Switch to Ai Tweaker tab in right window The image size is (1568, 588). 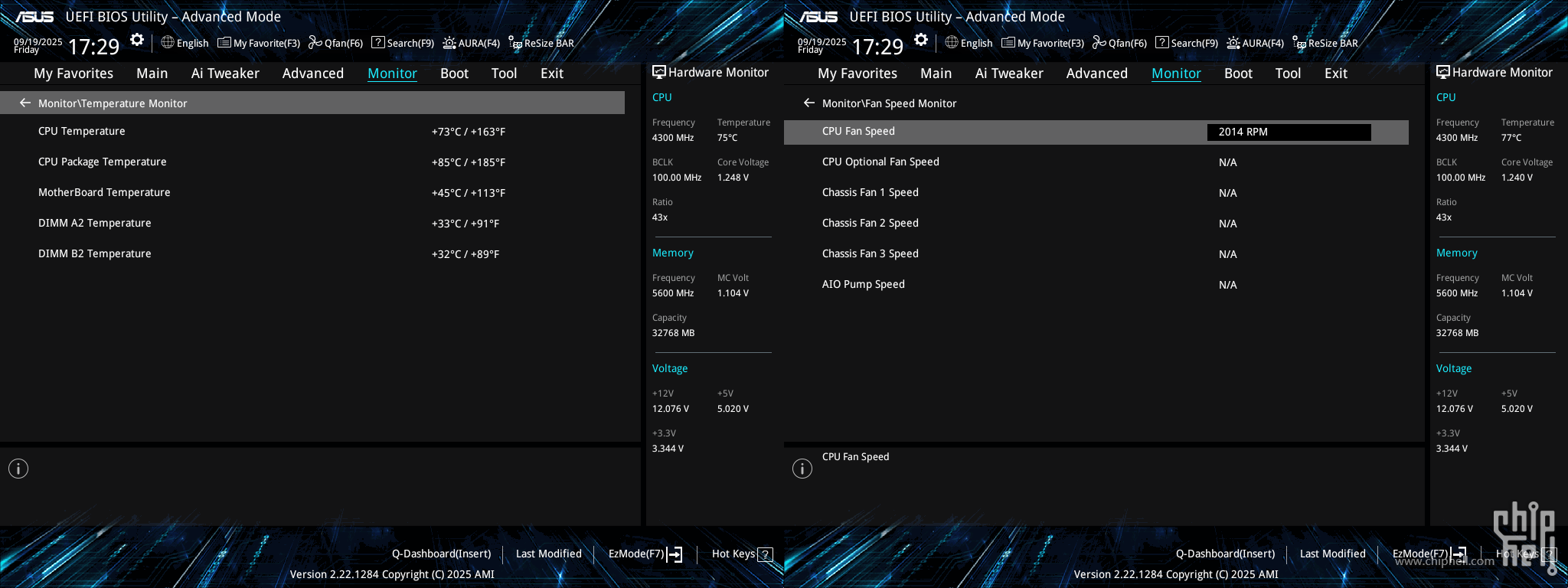click(x=1009, y=73)
